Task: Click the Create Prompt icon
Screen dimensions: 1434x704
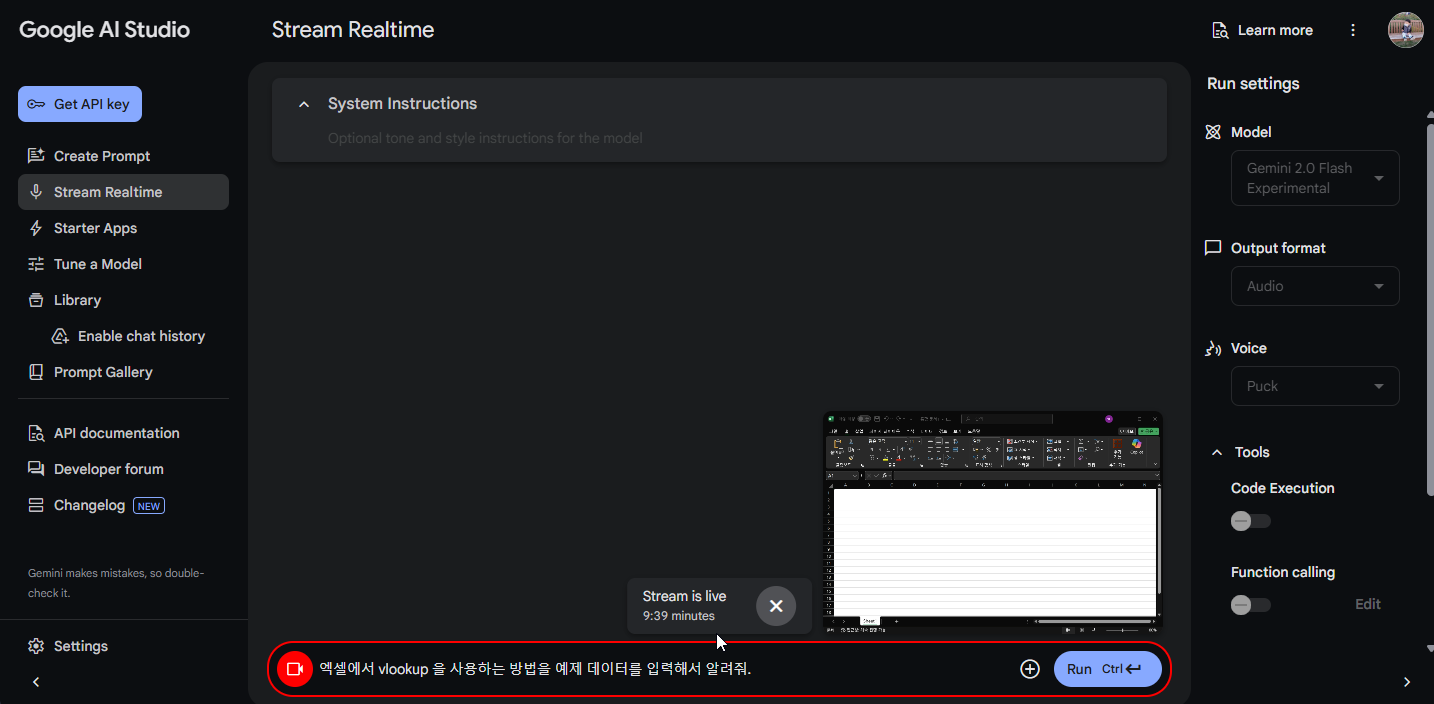Action: coord(36,156)
